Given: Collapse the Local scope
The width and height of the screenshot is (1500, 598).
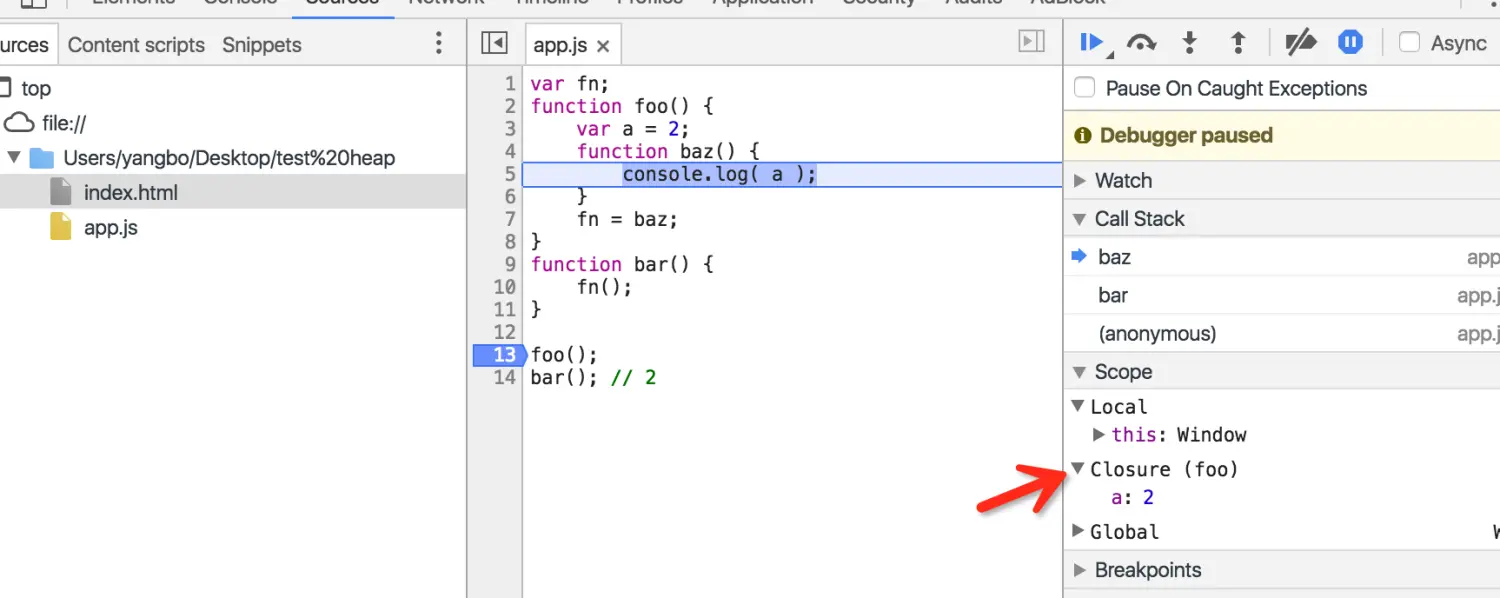Looking at the screenshot, I should tap(1078, 406).
